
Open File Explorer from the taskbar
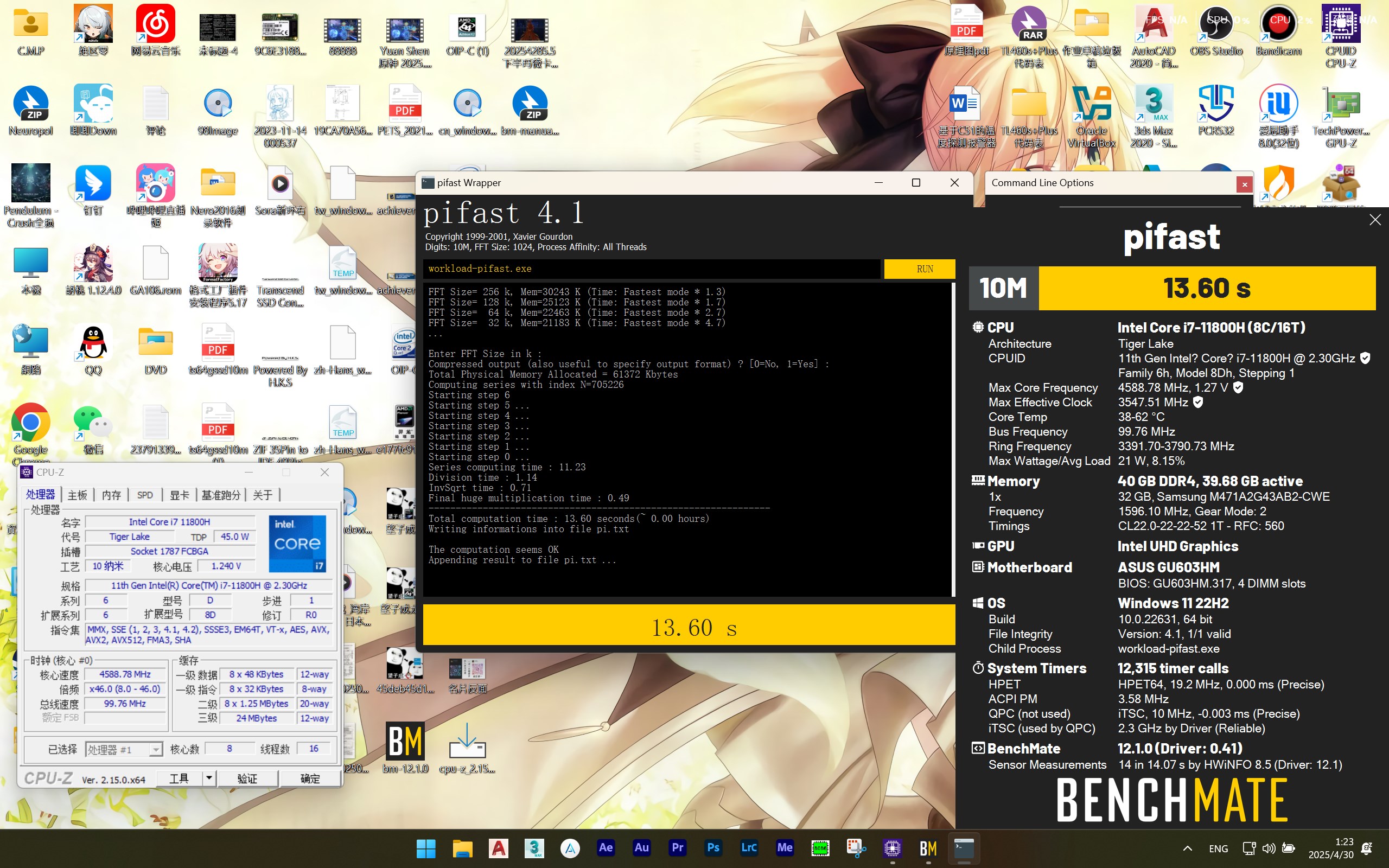point(462,848)
